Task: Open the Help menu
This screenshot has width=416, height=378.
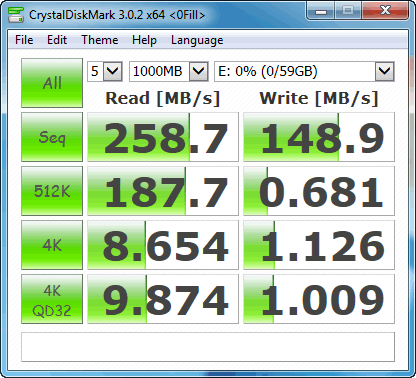Action: pyautogui.click(x=144, y=40)
